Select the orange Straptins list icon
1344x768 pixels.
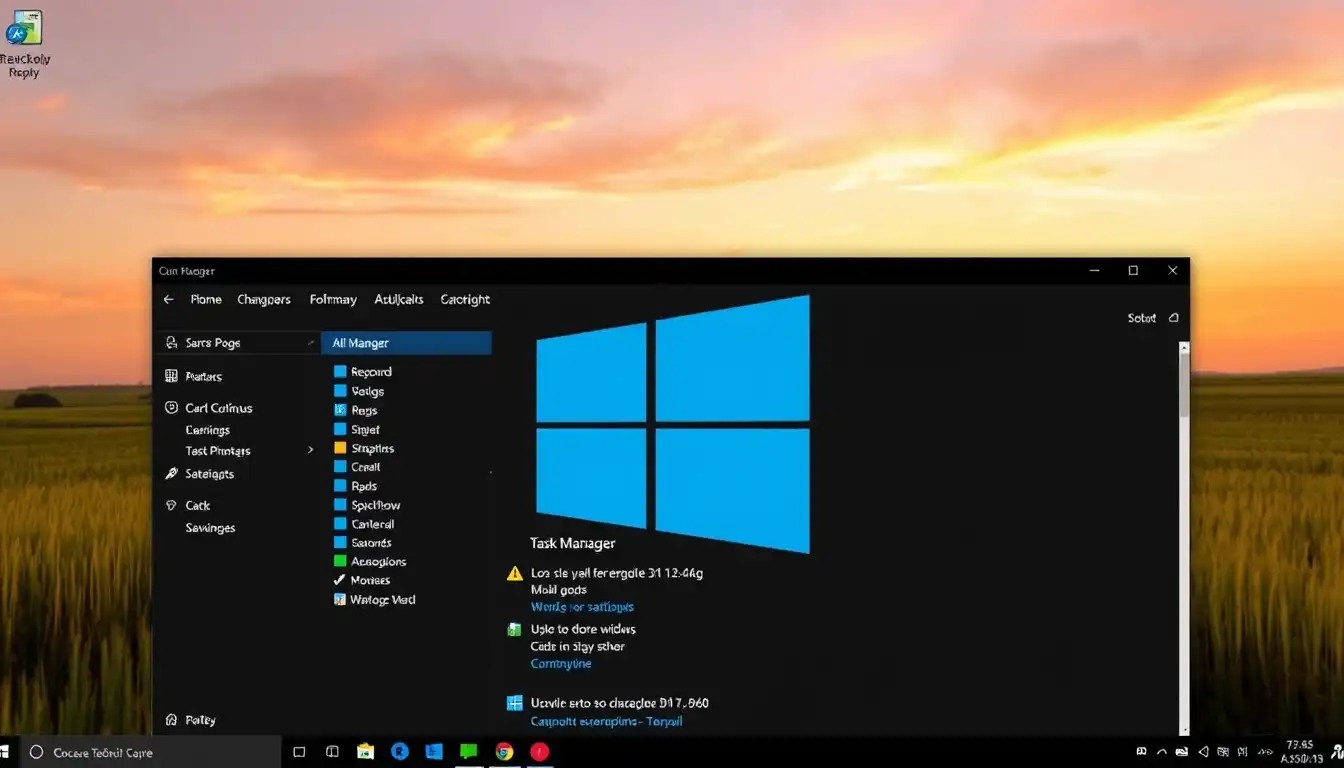[340, 448]
